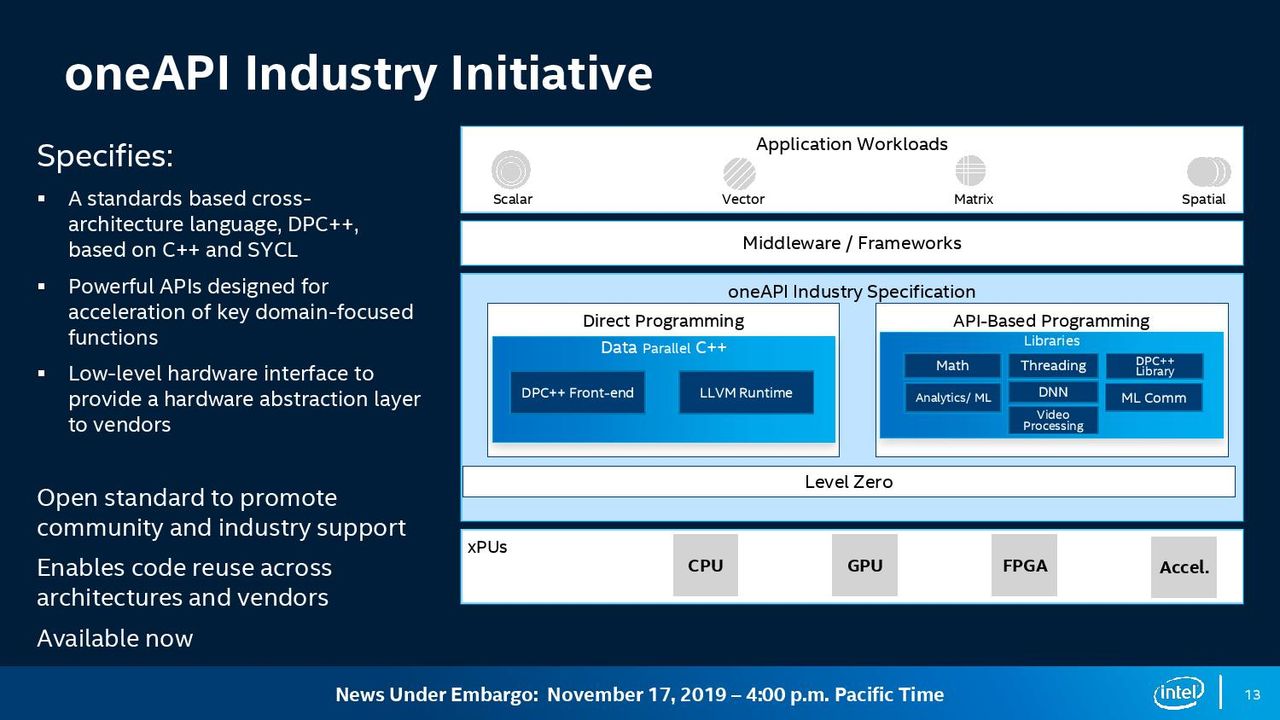Click the Level Zero bar
Image resolution: width=1280 pixels, height=720 pixels.
click(848, 482)
